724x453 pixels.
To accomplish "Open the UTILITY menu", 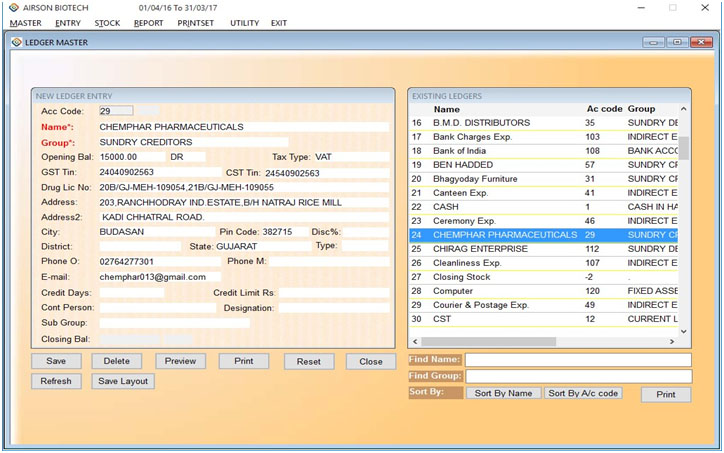I will (x=244, y=23).
